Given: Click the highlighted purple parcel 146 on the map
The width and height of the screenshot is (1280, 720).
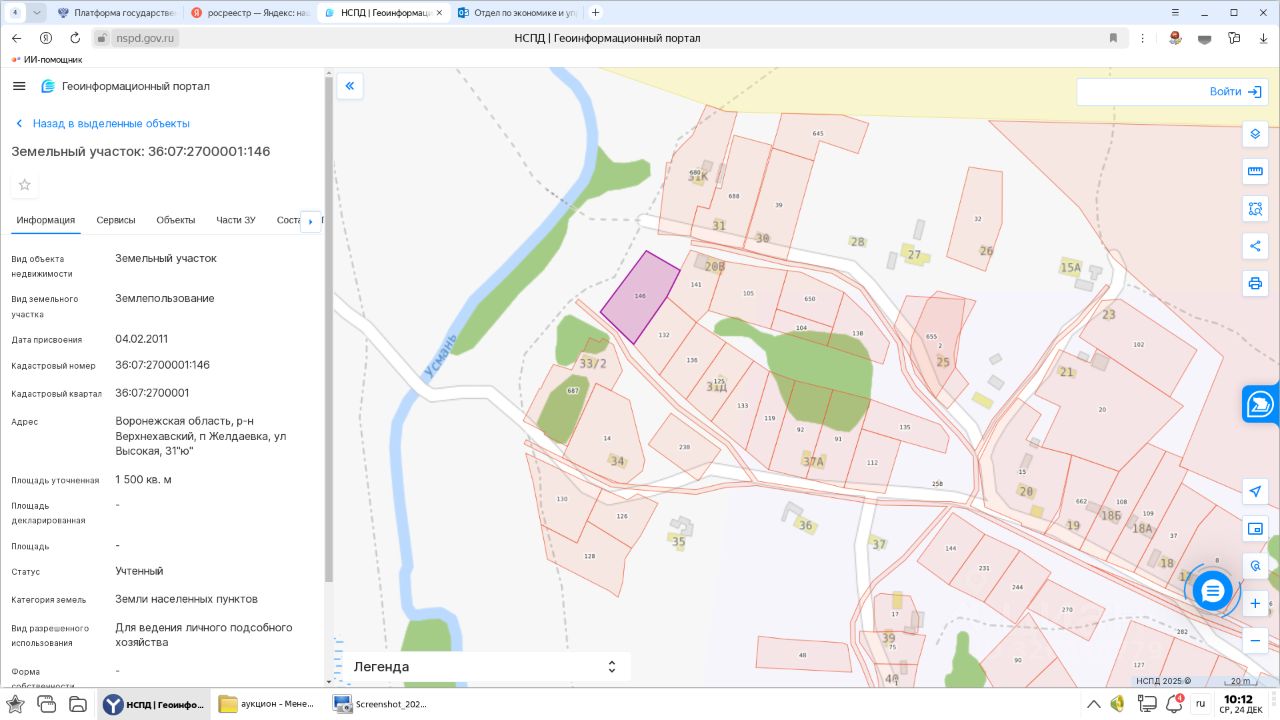Looking at the screenshot, I should 640,297.
